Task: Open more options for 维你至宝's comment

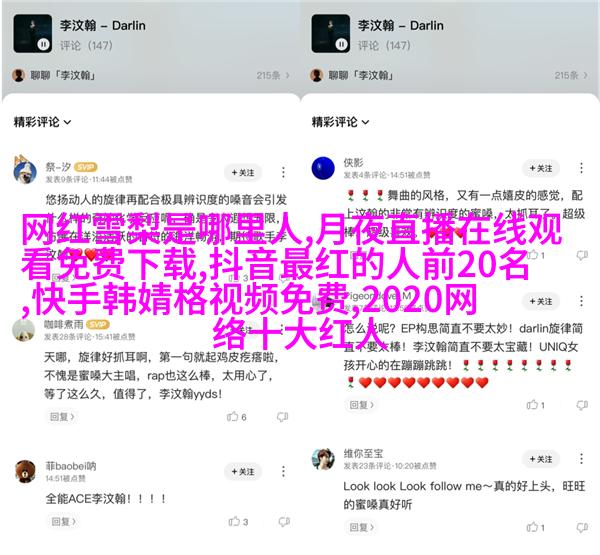Action: coord(581,459)
